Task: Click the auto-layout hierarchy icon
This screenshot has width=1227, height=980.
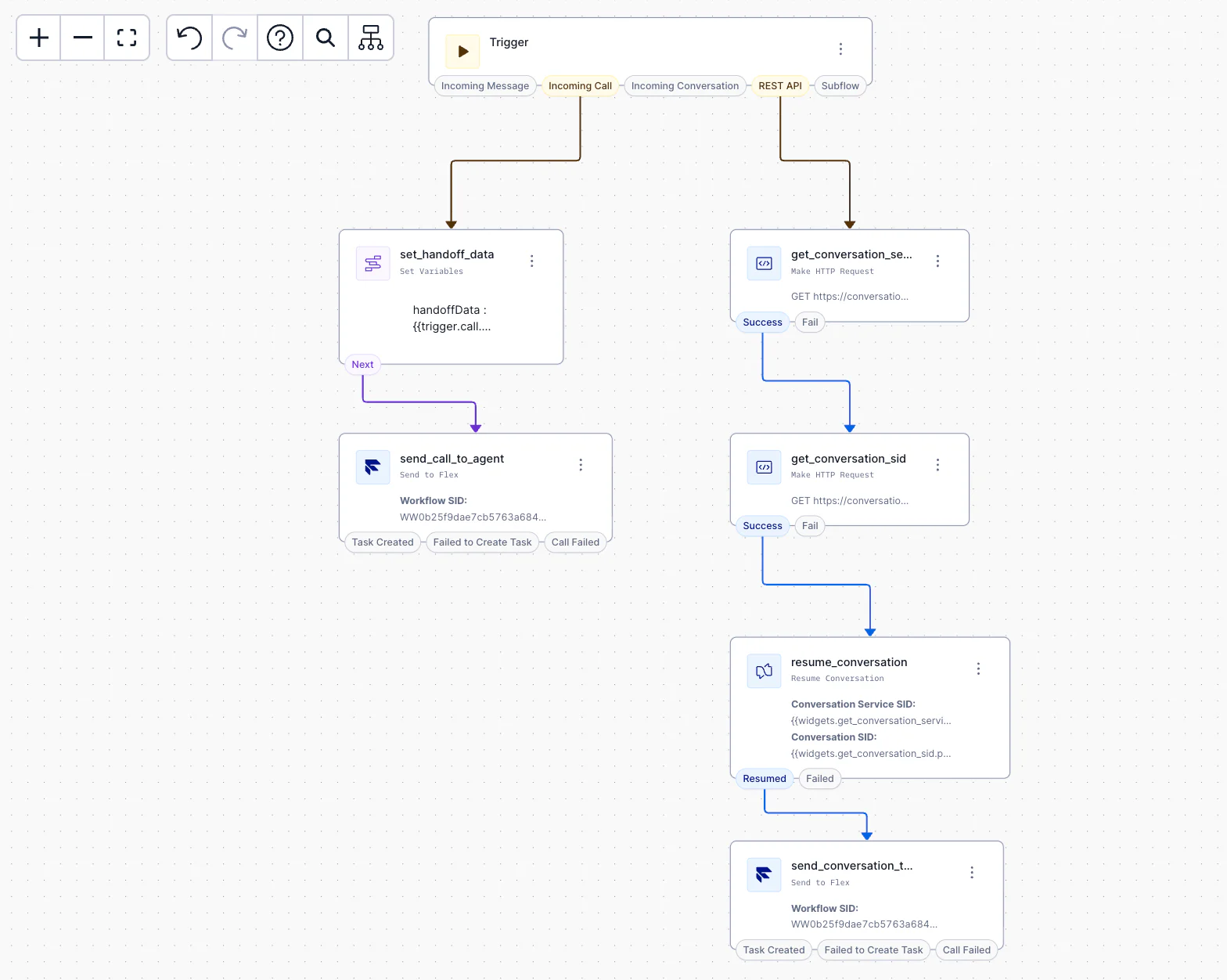Action: pyautogui.click(x=371, y=38)
